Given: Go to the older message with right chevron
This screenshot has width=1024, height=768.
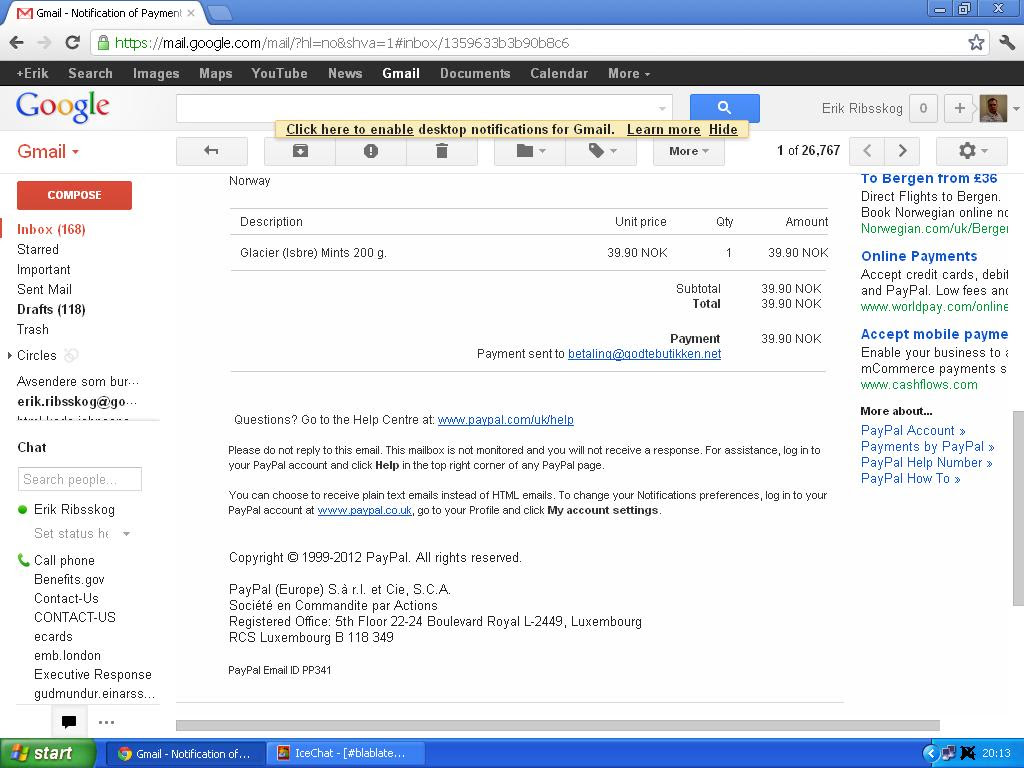Looking at the screenshot, I should point(902,151).
